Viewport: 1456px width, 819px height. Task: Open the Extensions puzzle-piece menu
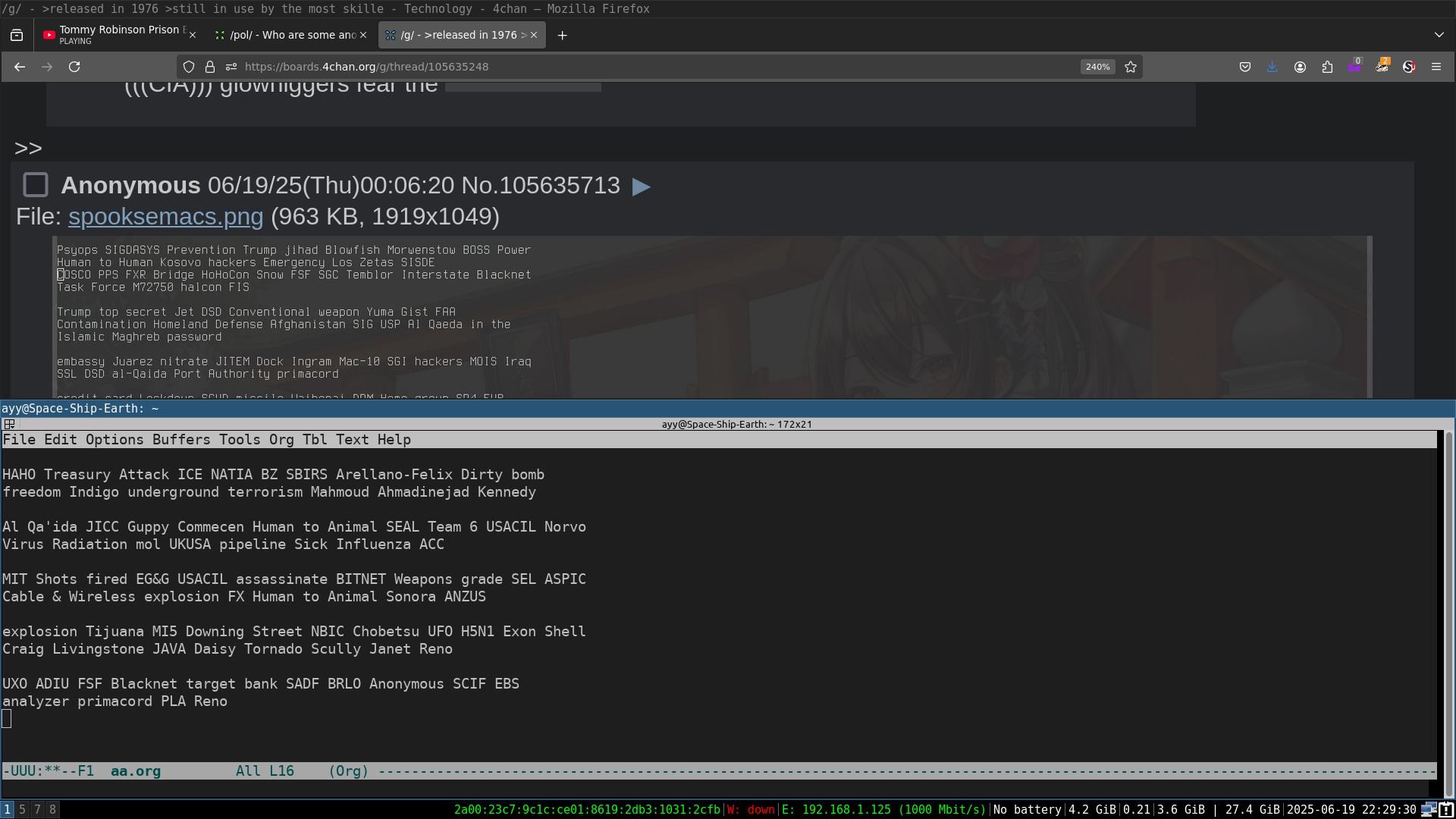pyautogui.click(x=1327, y=67)
